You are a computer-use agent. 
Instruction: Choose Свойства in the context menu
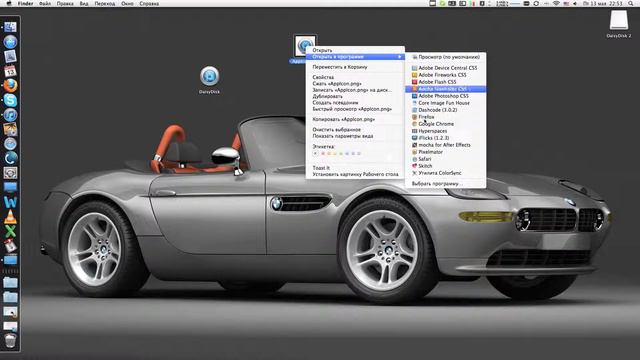point(355,77)
